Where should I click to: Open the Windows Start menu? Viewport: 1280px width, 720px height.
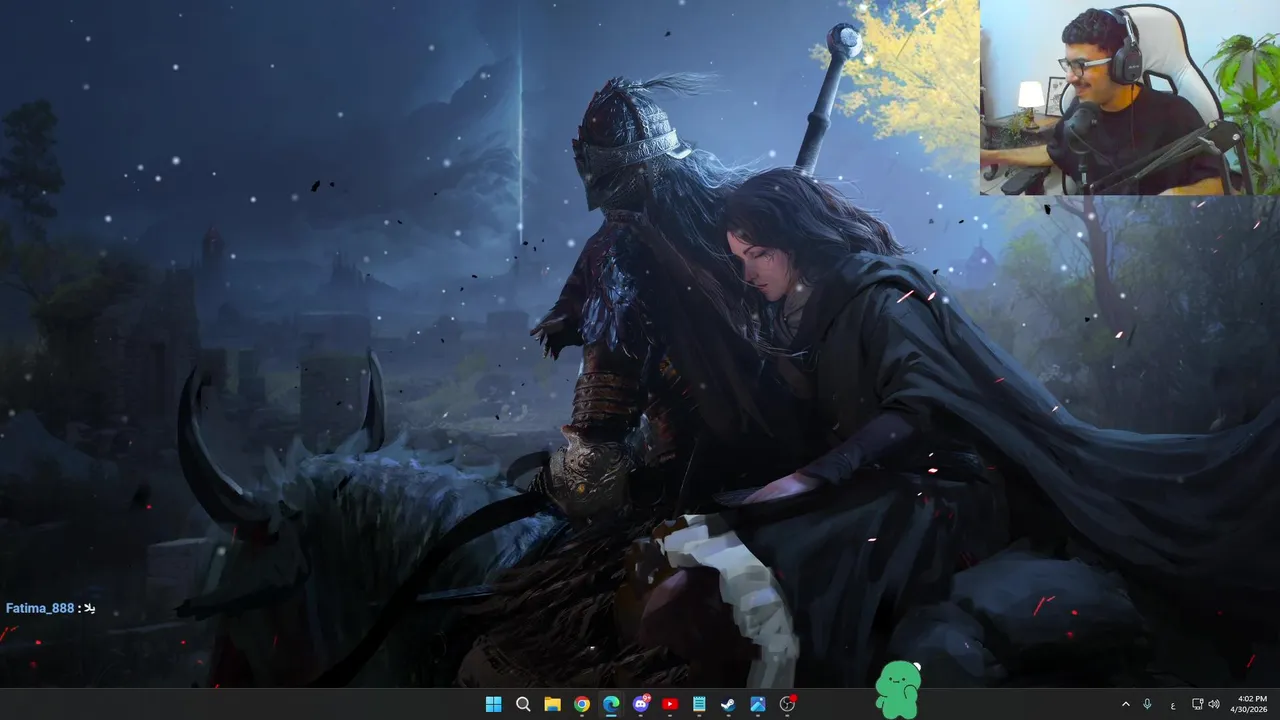(493, 704)
